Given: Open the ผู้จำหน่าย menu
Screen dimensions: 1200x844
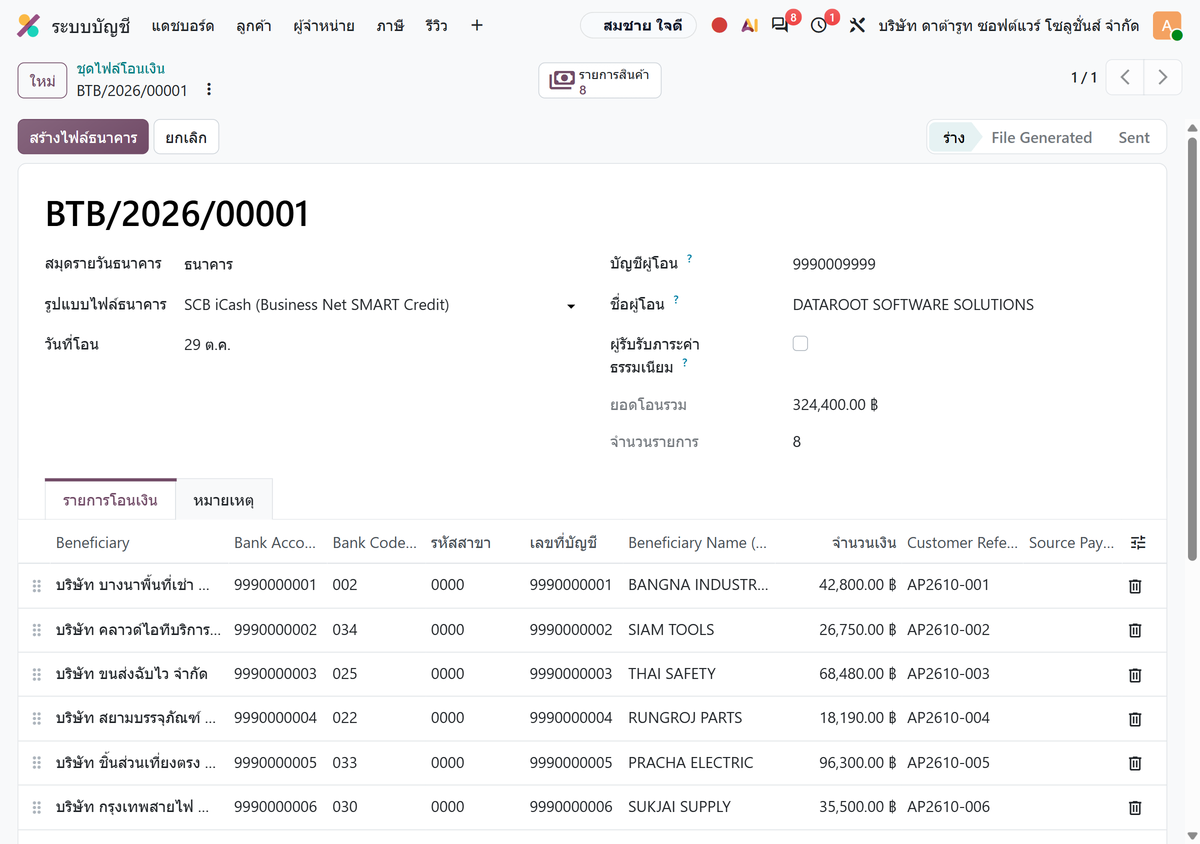Looking at the screenshot, I should pyautogui.click(x=324, y=25).
